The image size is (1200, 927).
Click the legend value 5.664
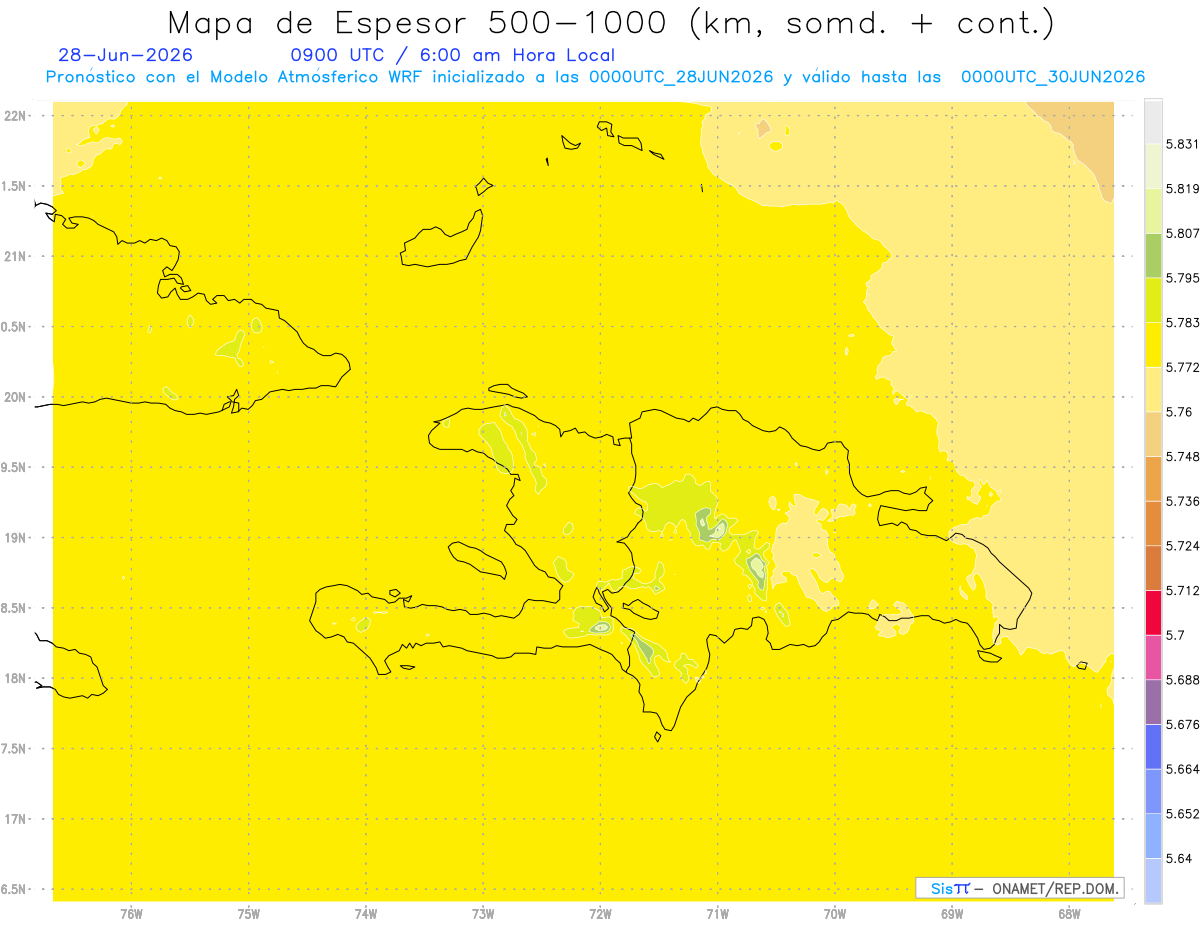click(1182, 769)
